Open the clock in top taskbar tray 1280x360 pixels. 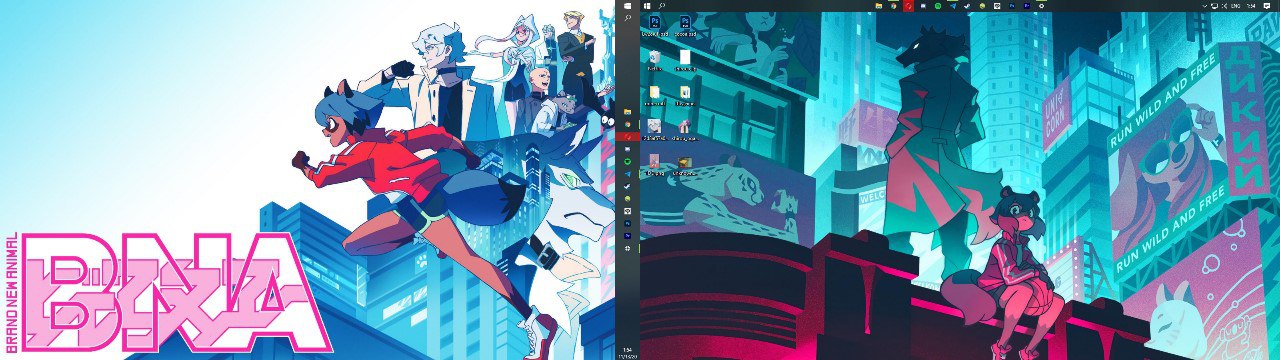[x=1250, y=6]
